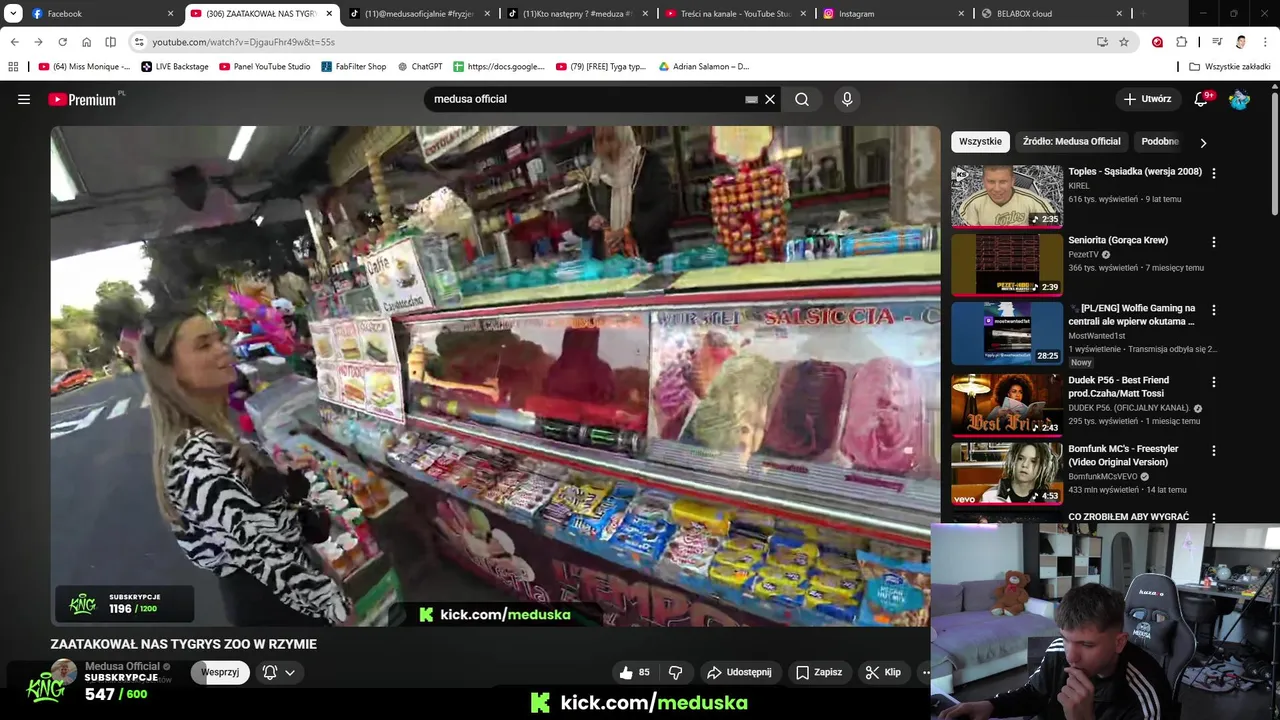This screenshot has height=720, width=1280.
Task: Open the Chrome apps grid shortcut
Action: pos(13,67)
